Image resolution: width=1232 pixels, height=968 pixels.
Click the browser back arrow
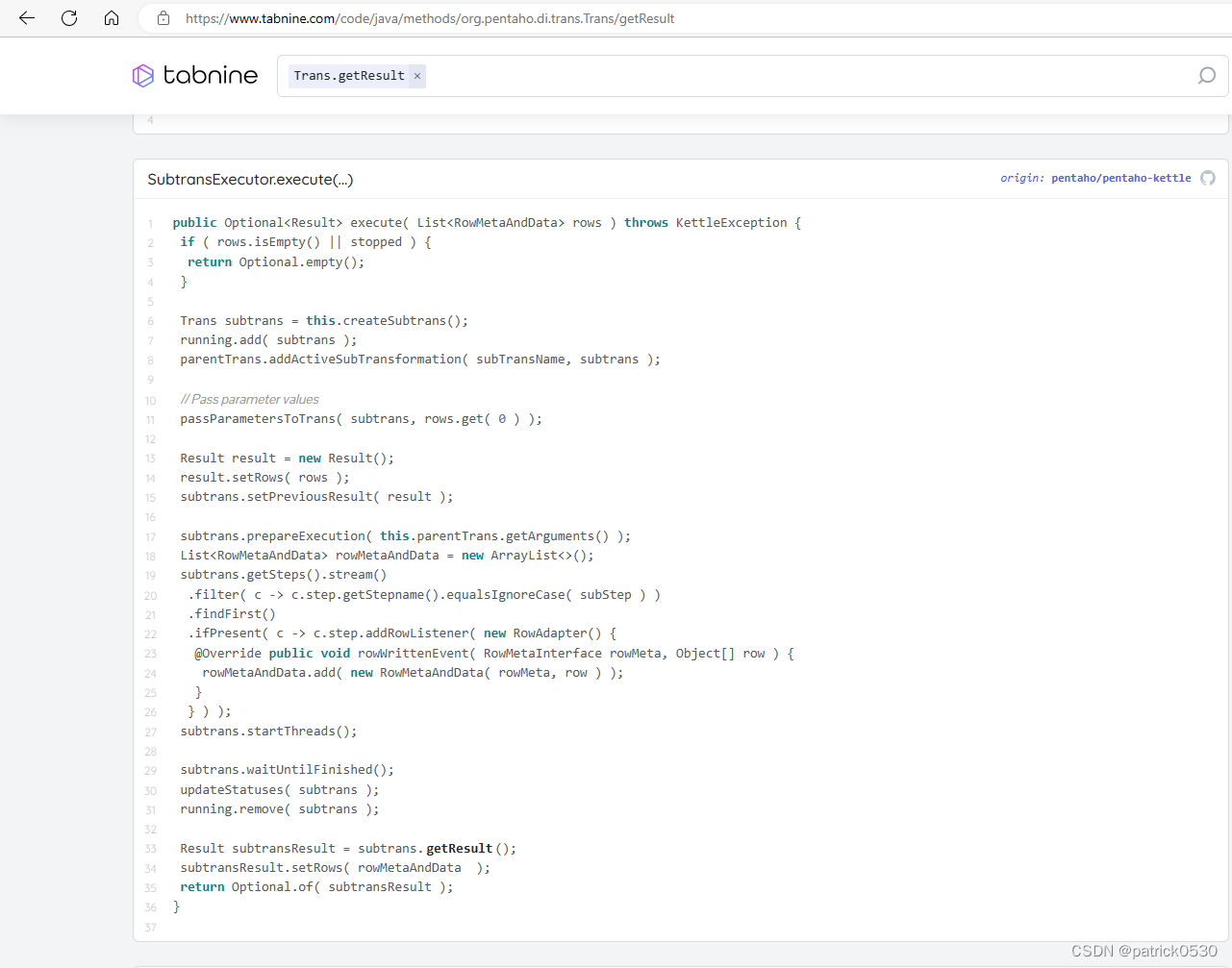point(26,18)
